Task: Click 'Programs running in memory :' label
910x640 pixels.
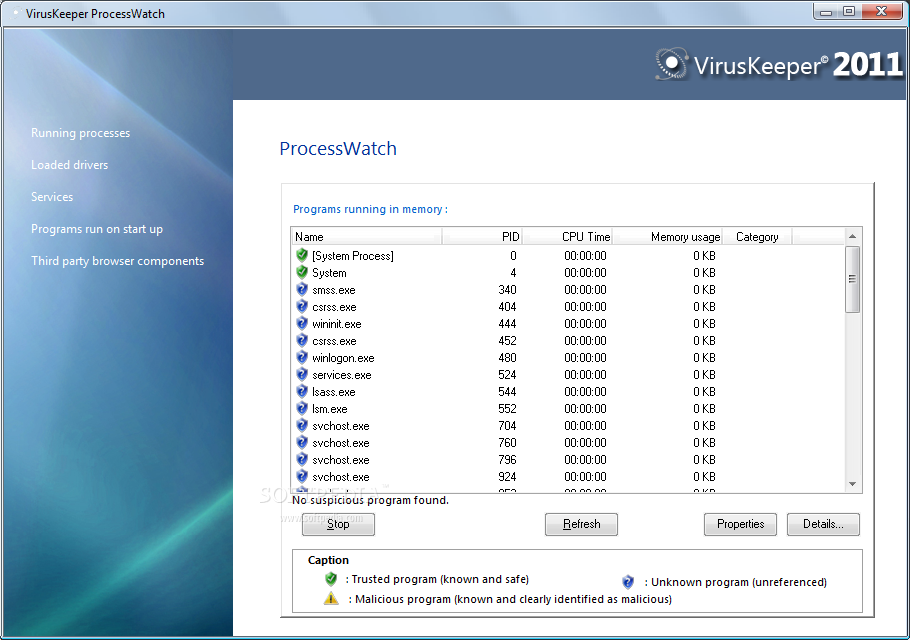Action: point(370,209)
